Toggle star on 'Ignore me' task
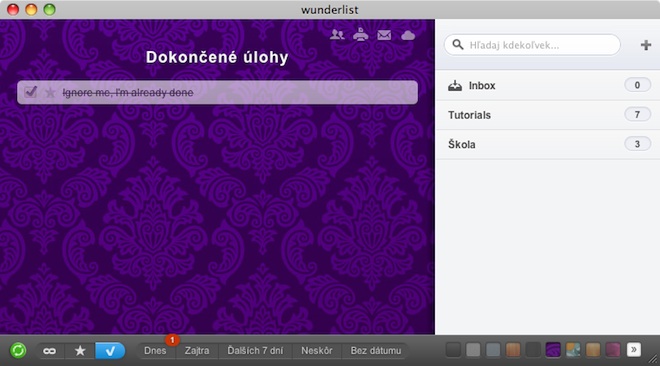This screenshot has width=660, height=366. [x=50, y=92]
